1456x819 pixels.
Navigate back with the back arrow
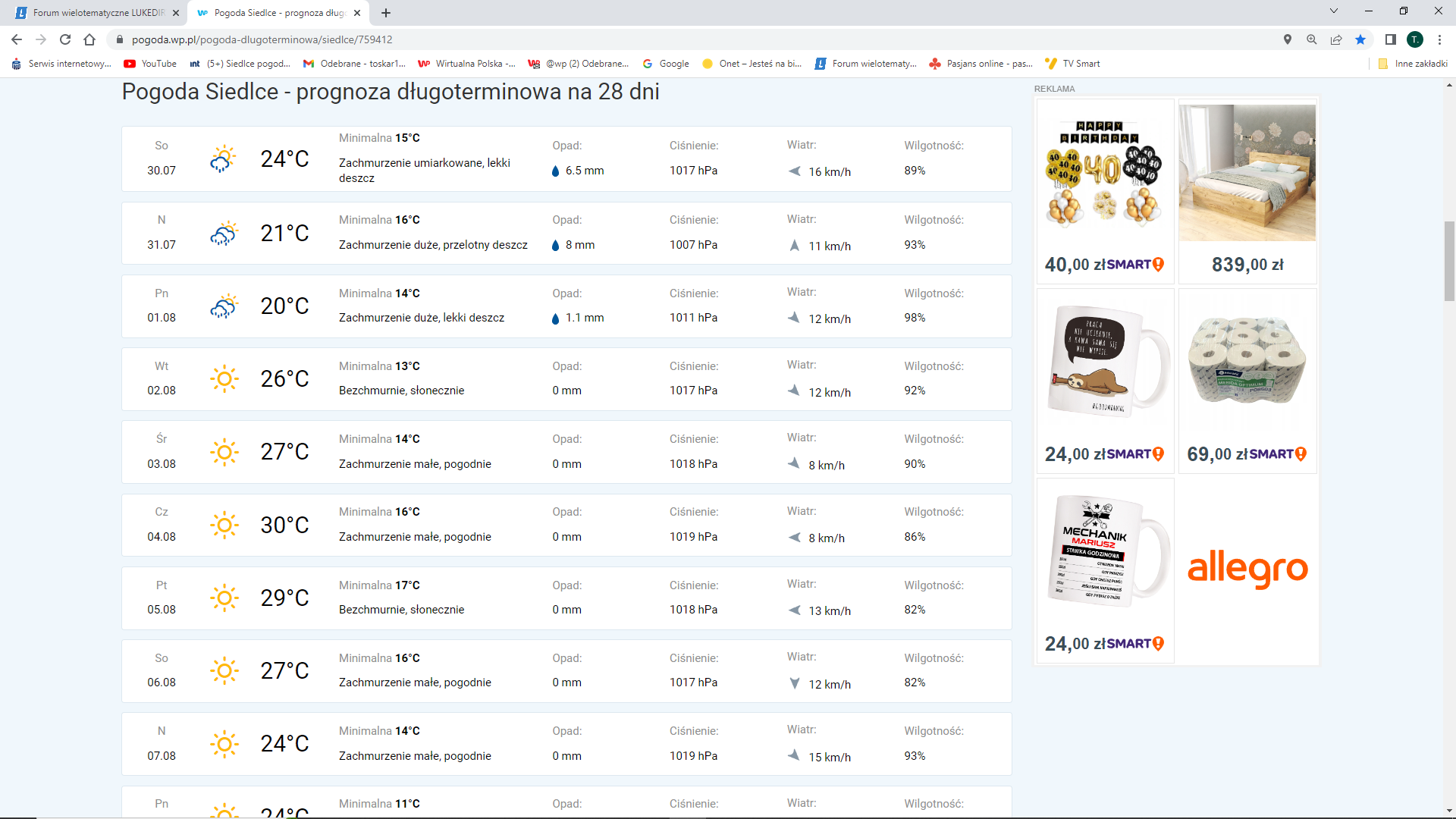click(x=17, y=39)
